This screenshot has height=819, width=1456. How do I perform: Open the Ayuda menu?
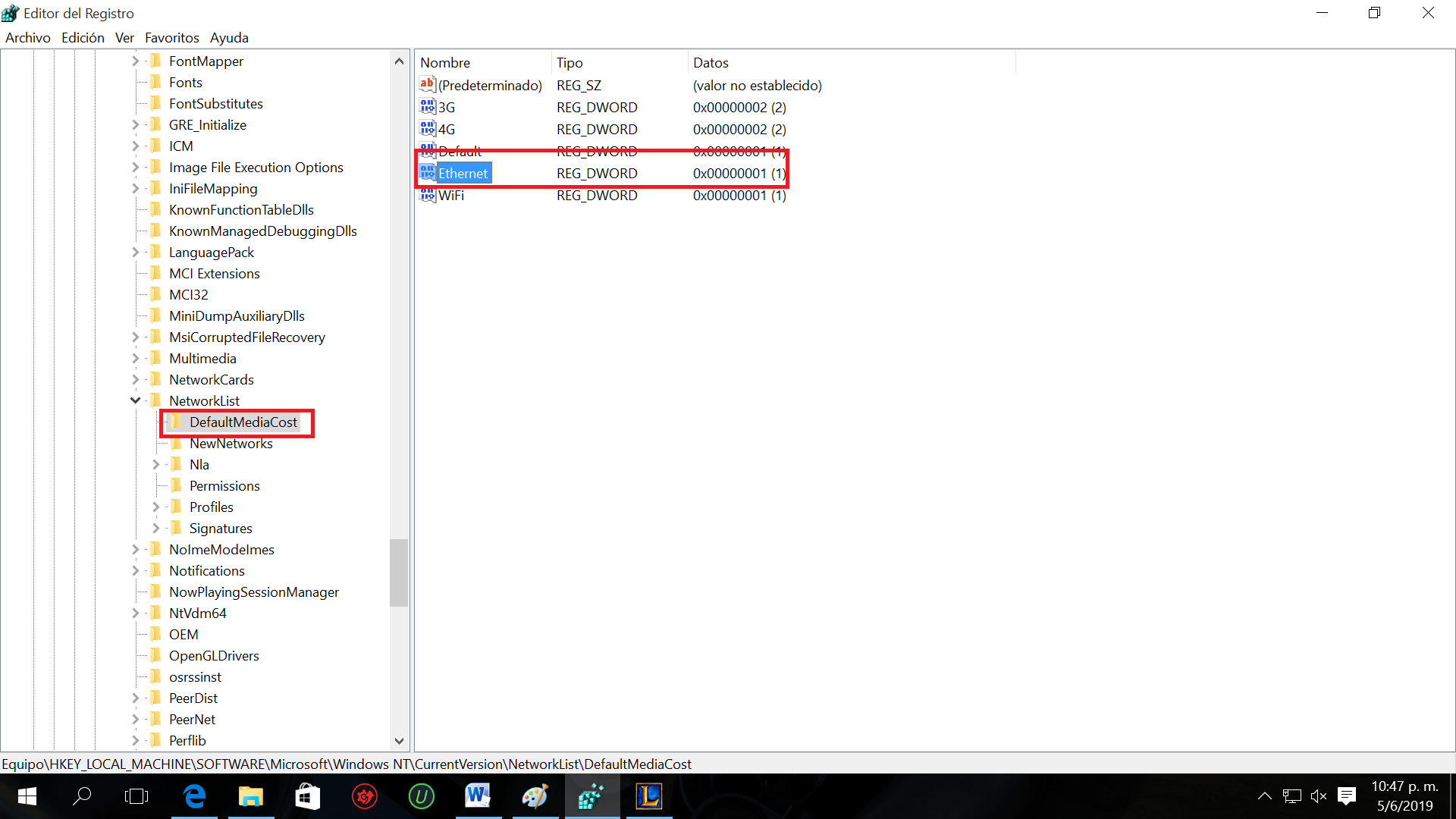tap(229, 38)
